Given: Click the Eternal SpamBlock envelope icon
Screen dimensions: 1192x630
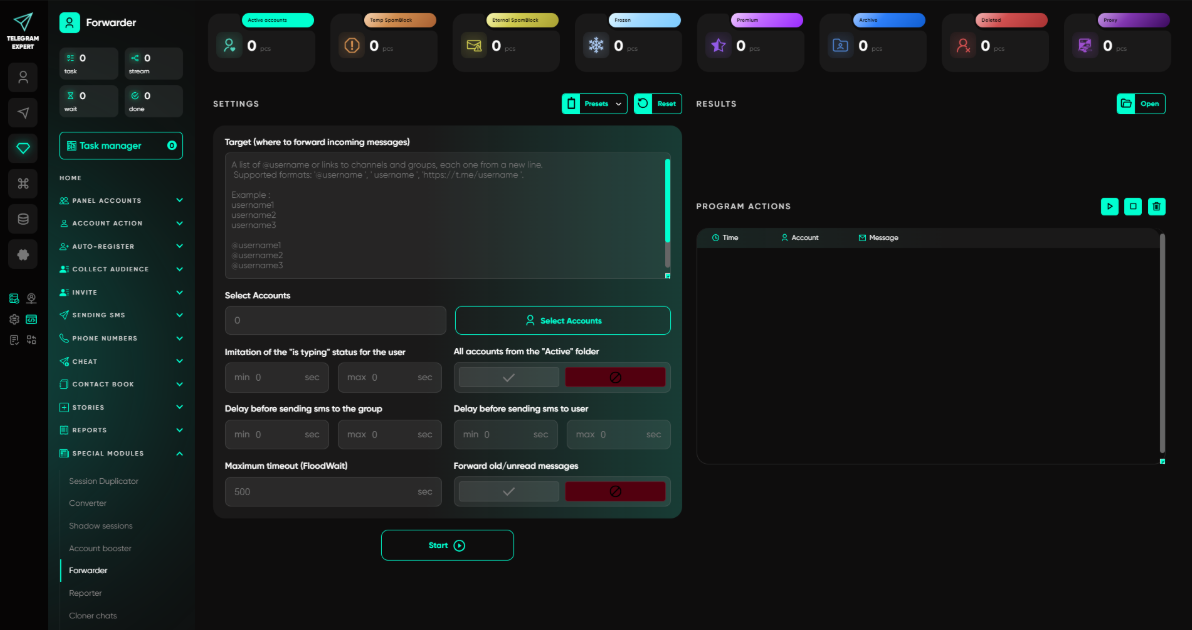Looking at the screenshot, I should [474, 46].
